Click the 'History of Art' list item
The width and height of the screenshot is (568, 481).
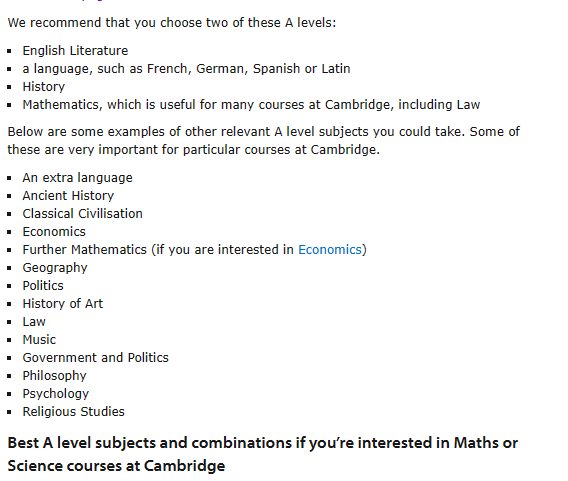click(x=63, y=304)
